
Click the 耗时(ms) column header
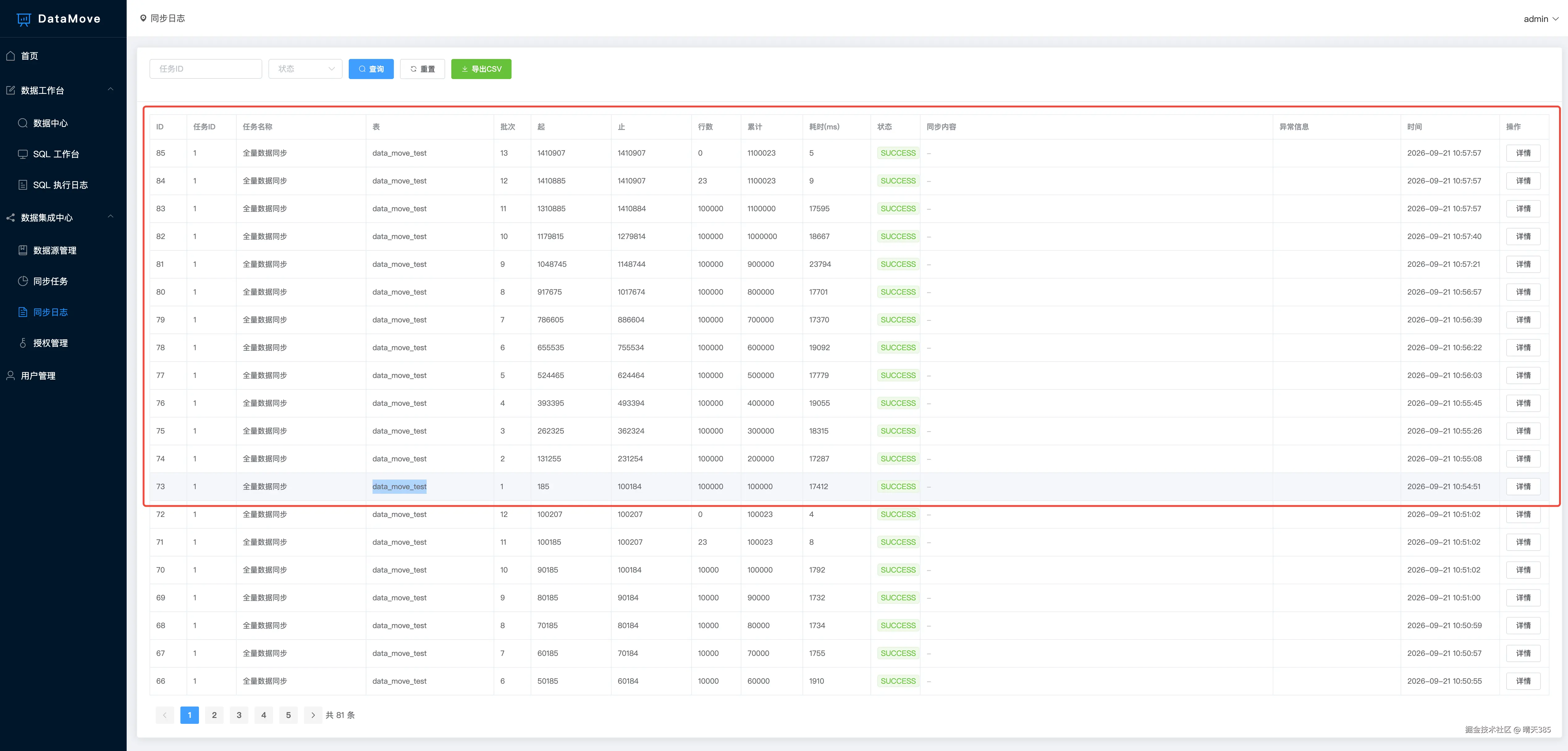tap(824, 127)
